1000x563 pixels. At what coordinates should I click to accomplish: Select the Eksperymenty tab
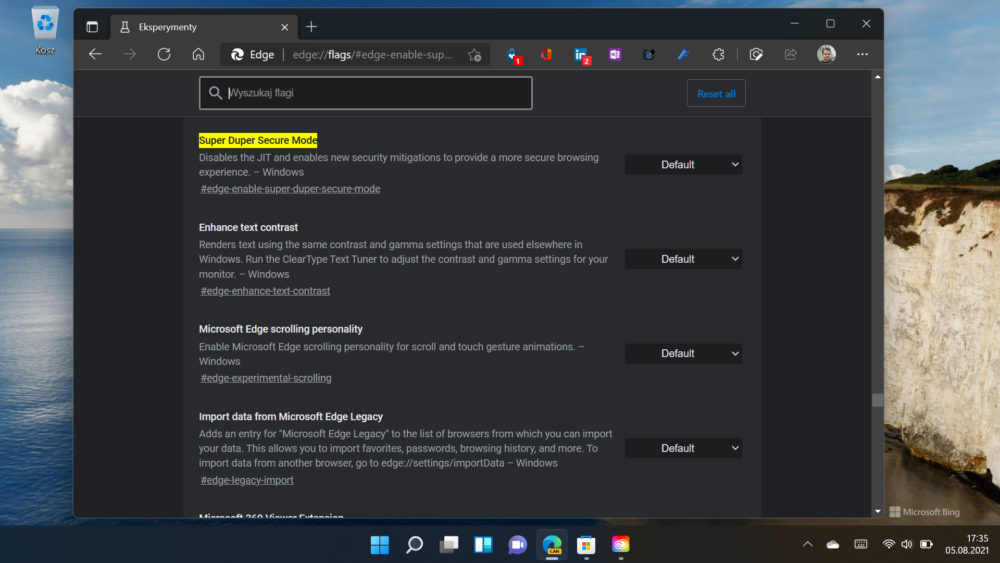click(204, 27)
